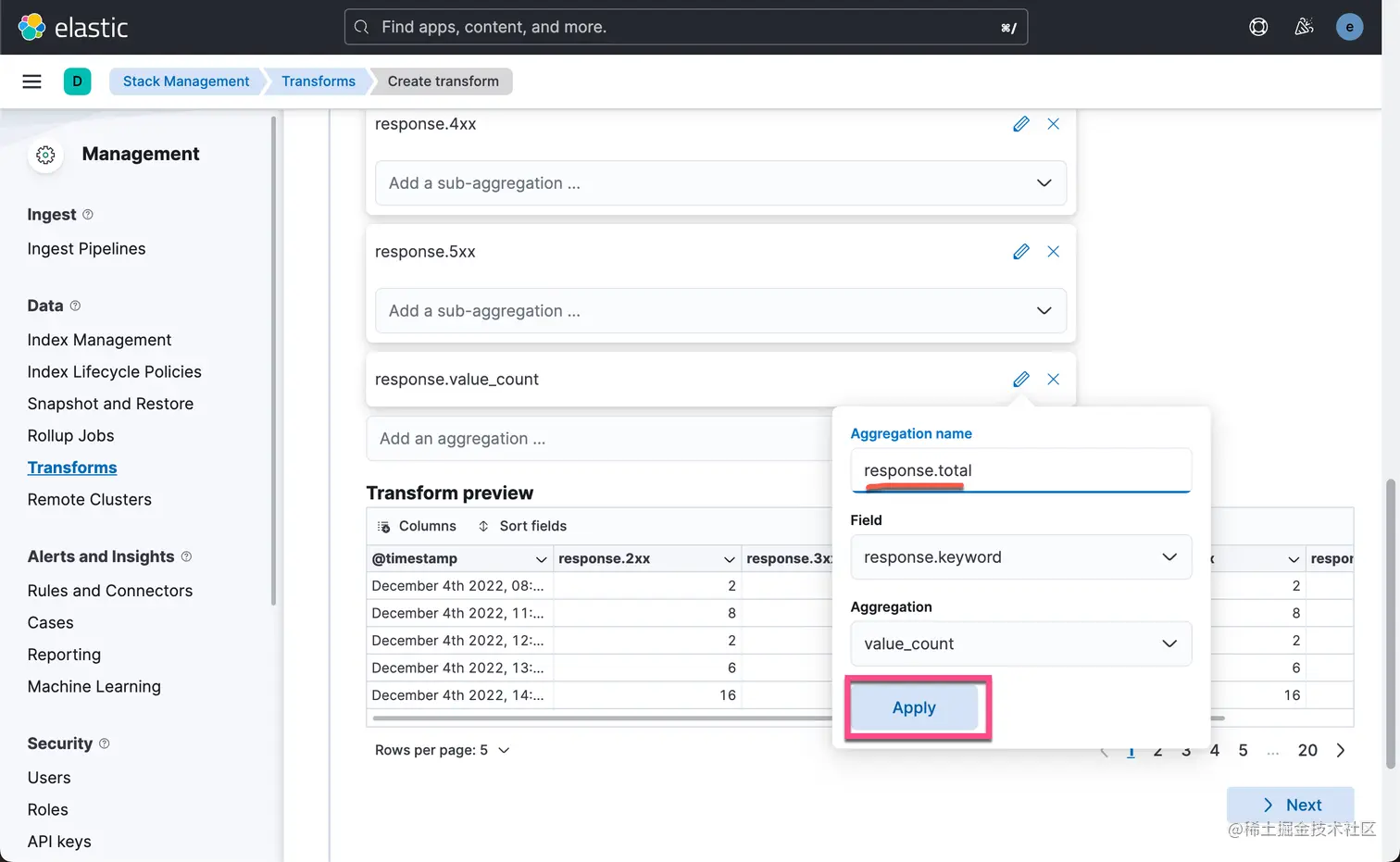The width and height of the screenshot is (1400, 862).
Task: Open Roles in sidebar
Action: point(47,810)
